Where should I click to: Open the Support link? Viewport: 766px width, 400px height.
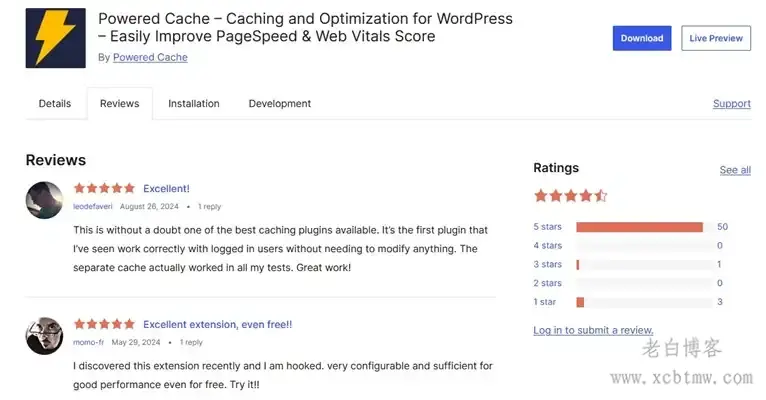(x=731, y=104)
